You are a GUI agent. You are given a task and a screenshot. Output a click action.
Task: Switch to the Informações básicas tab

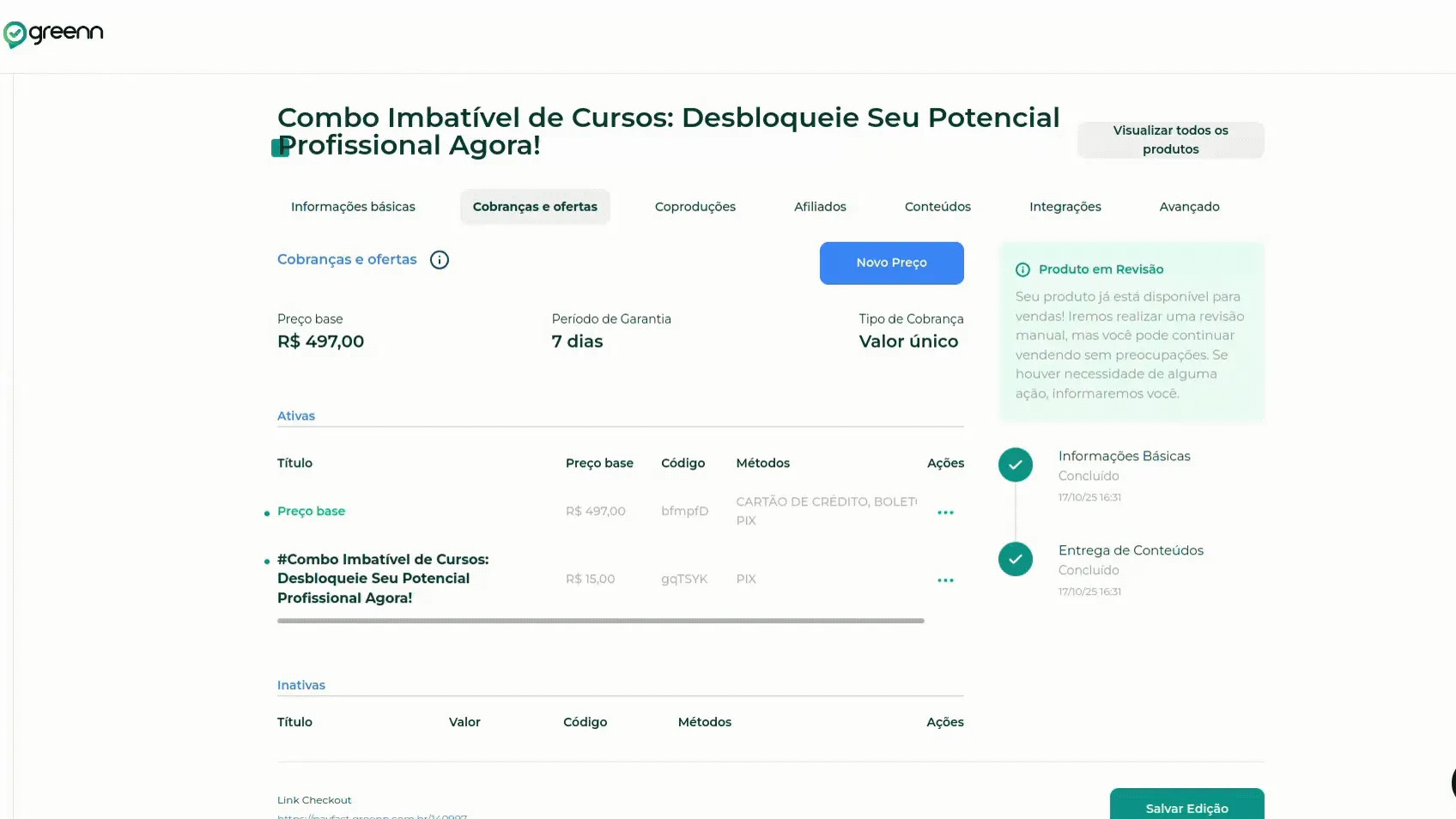(353, 207)
